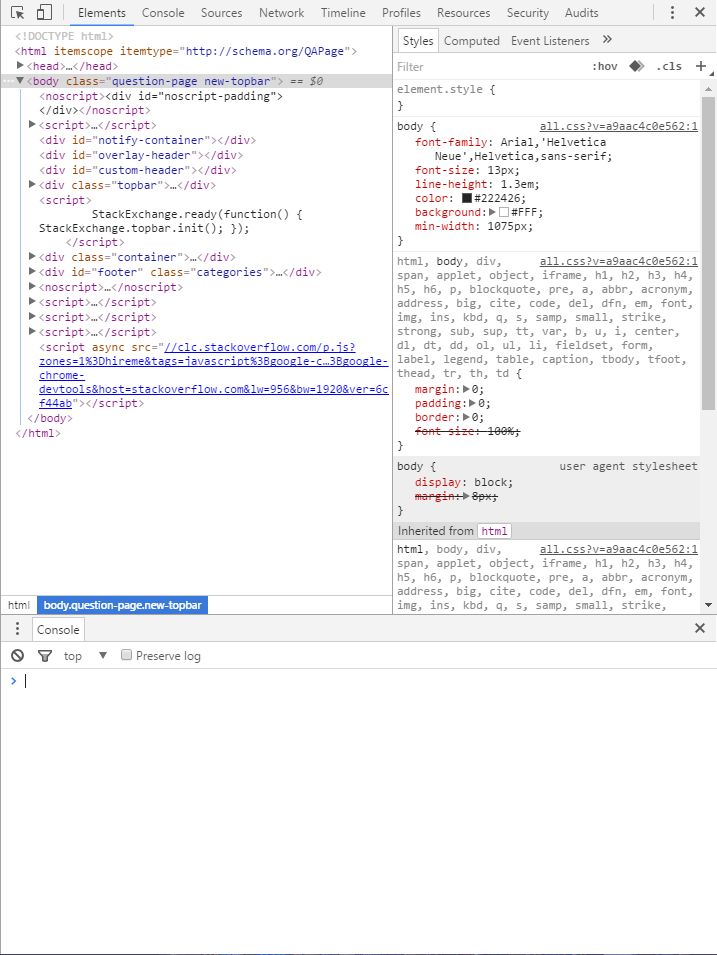Expand the div class topbar node
Image resolution: width=717 pixels, height=955 pixels.
tap(32, 184)
